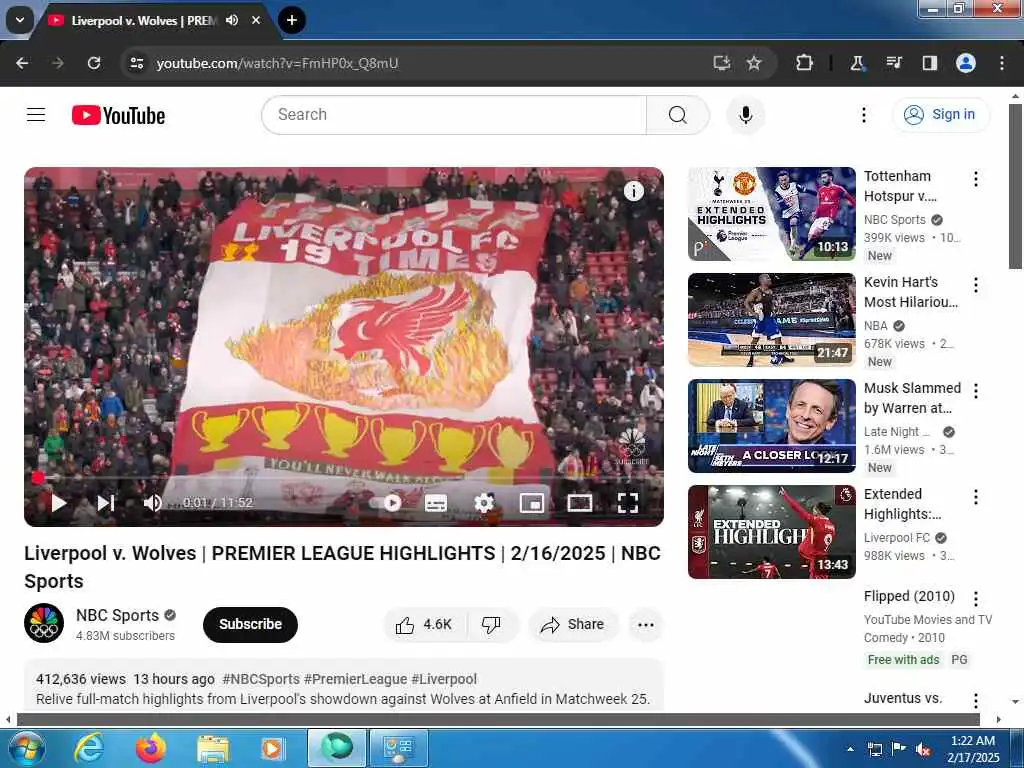1024x768 pixels.
Task: Launch Firefox from taskbar
Action: pyautogui.click(x=151, y=748)
